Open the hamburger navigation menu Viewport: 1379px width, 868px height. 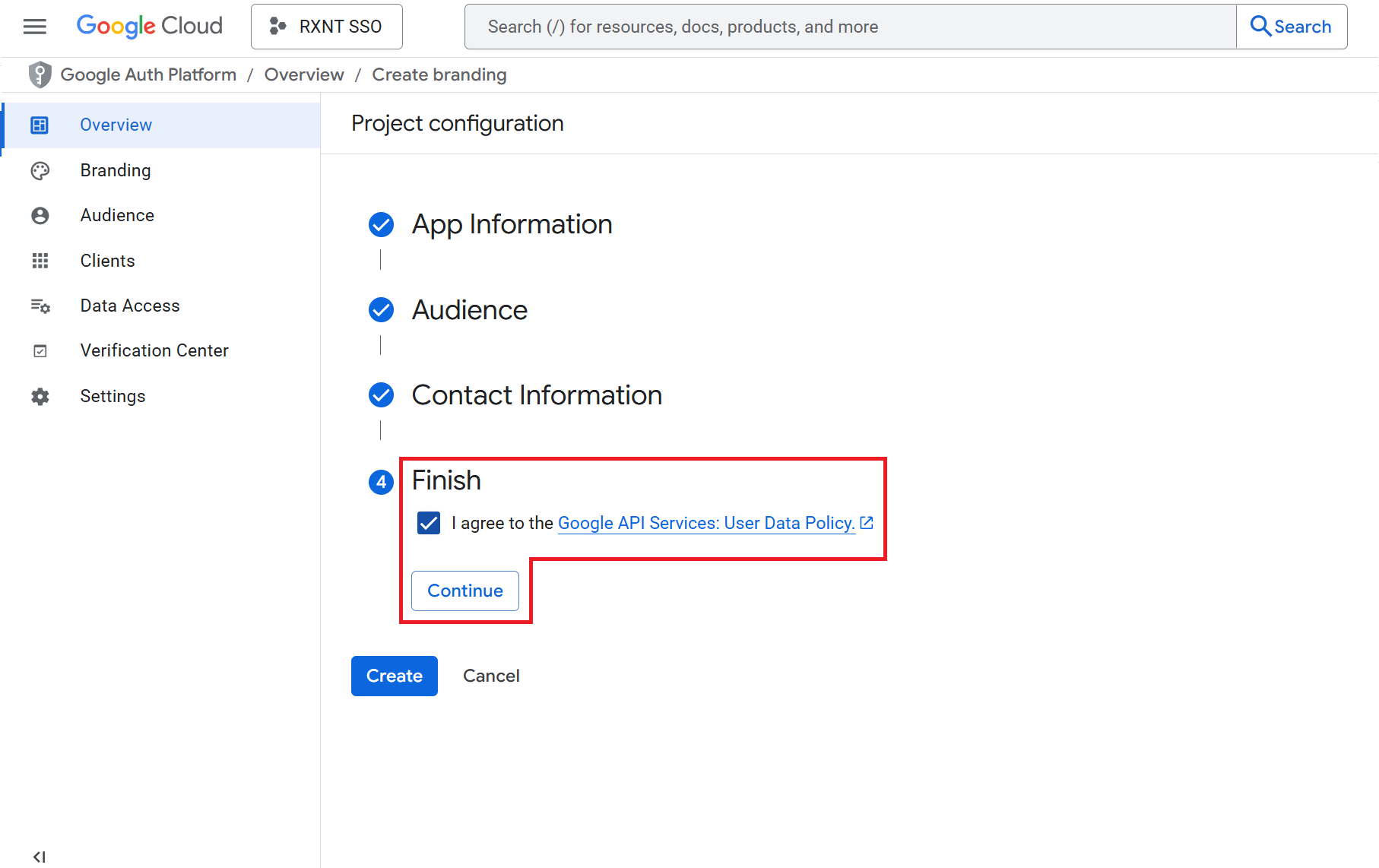click(35, 27)
